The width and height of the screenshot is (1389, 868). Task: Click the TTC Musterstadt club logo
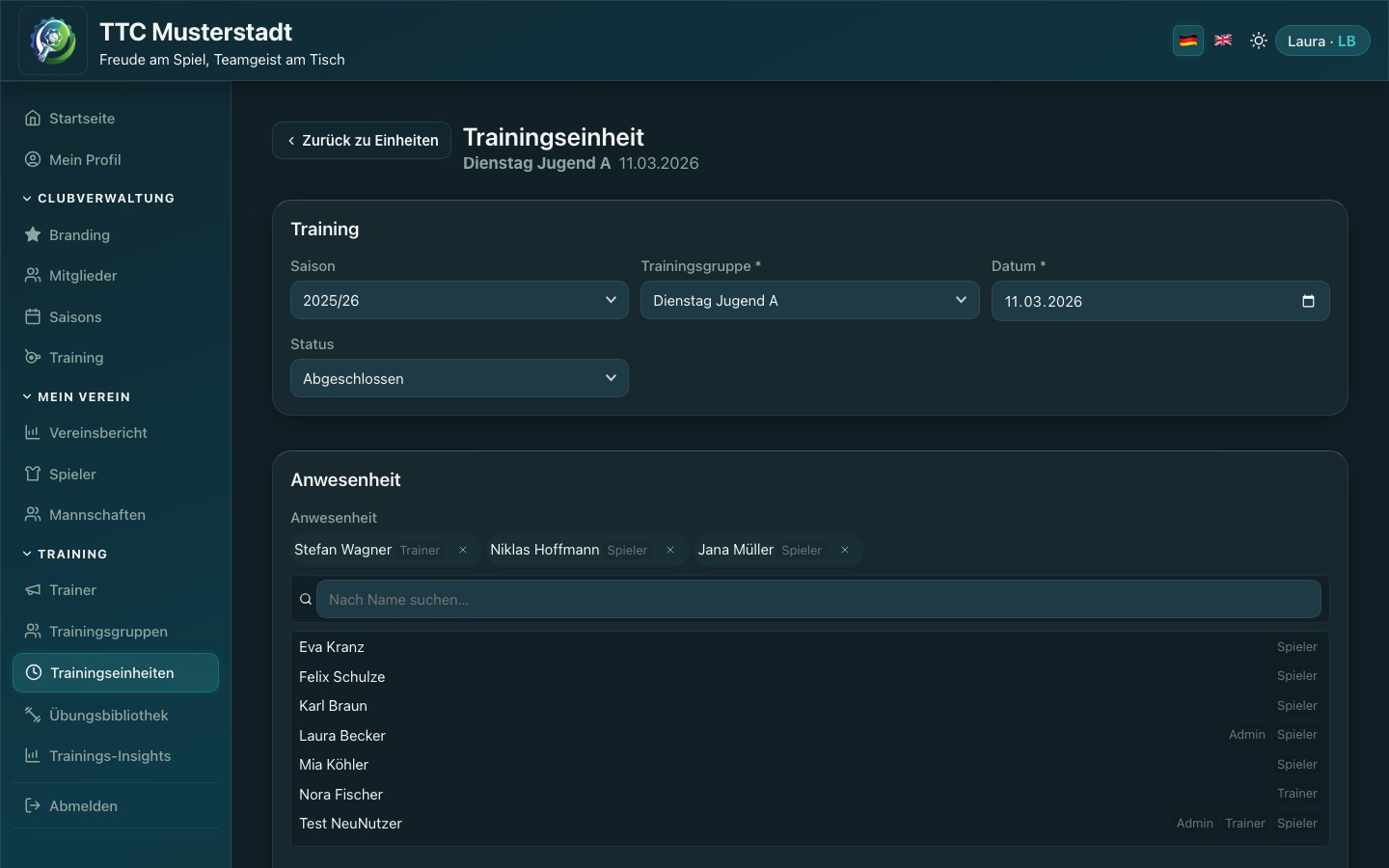53,41
